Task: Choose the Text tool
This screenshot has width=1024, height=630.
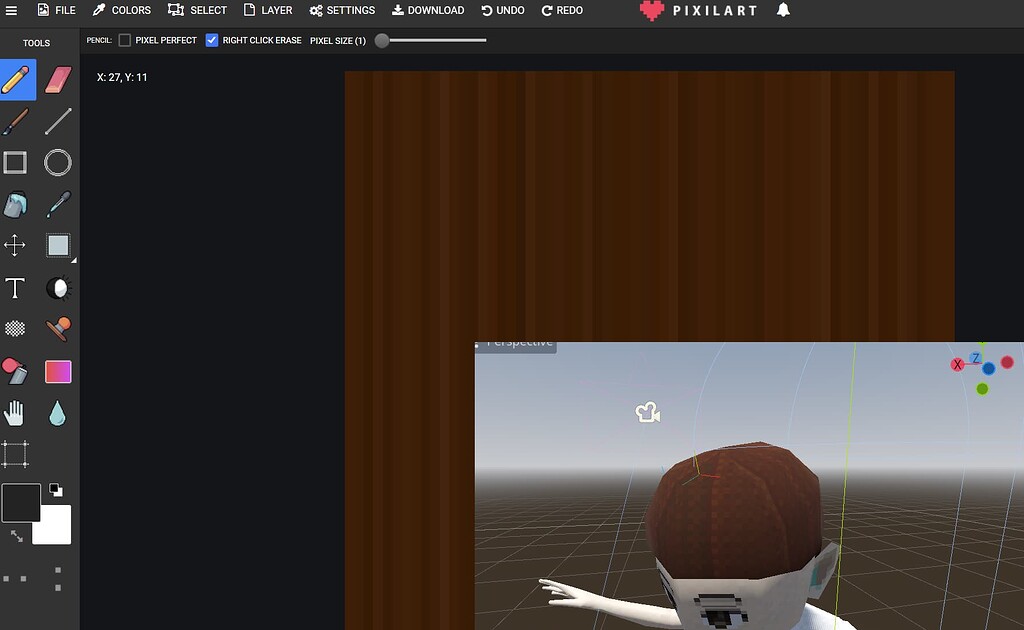Action: coord(15,287)
